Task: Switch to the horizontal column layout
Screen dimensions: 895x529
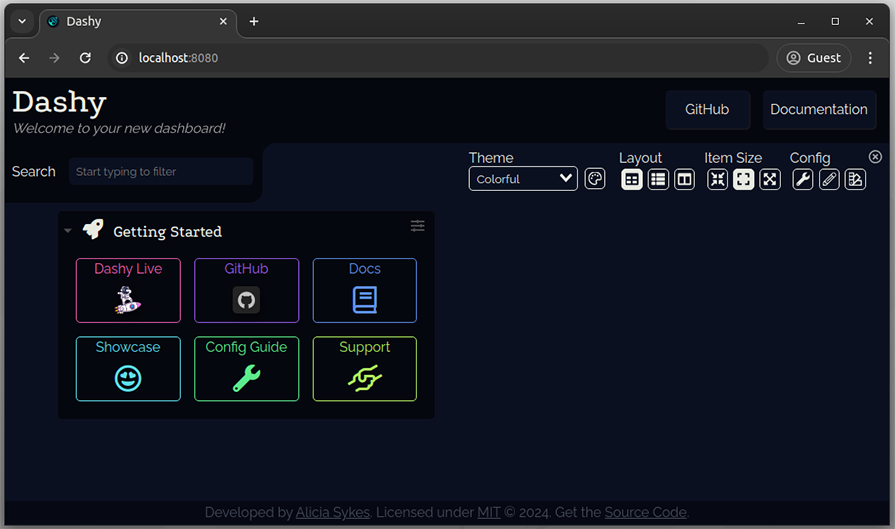Action: pos(684,179)
